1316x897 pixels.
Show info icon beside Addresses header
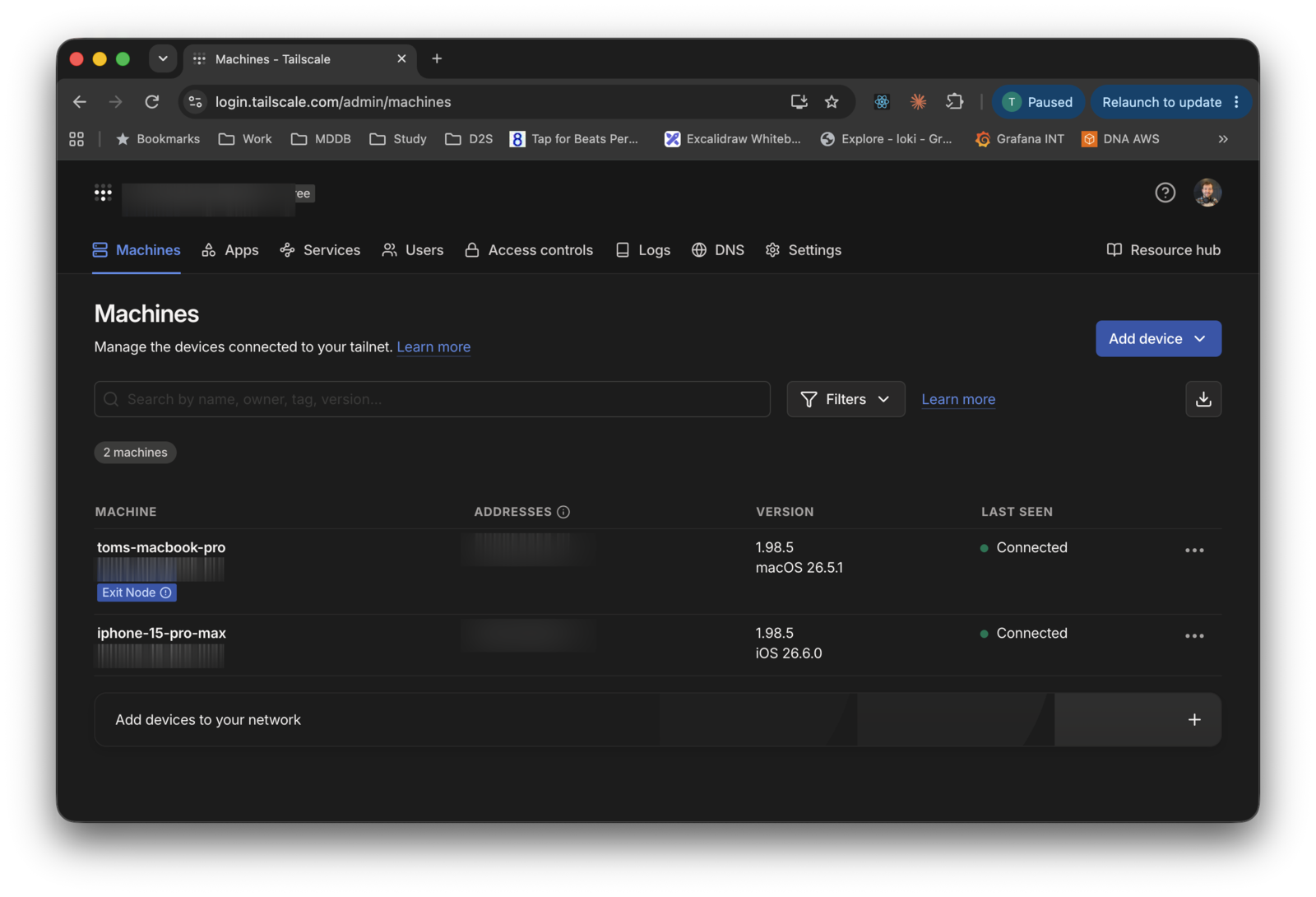click(x=563, y=512)
